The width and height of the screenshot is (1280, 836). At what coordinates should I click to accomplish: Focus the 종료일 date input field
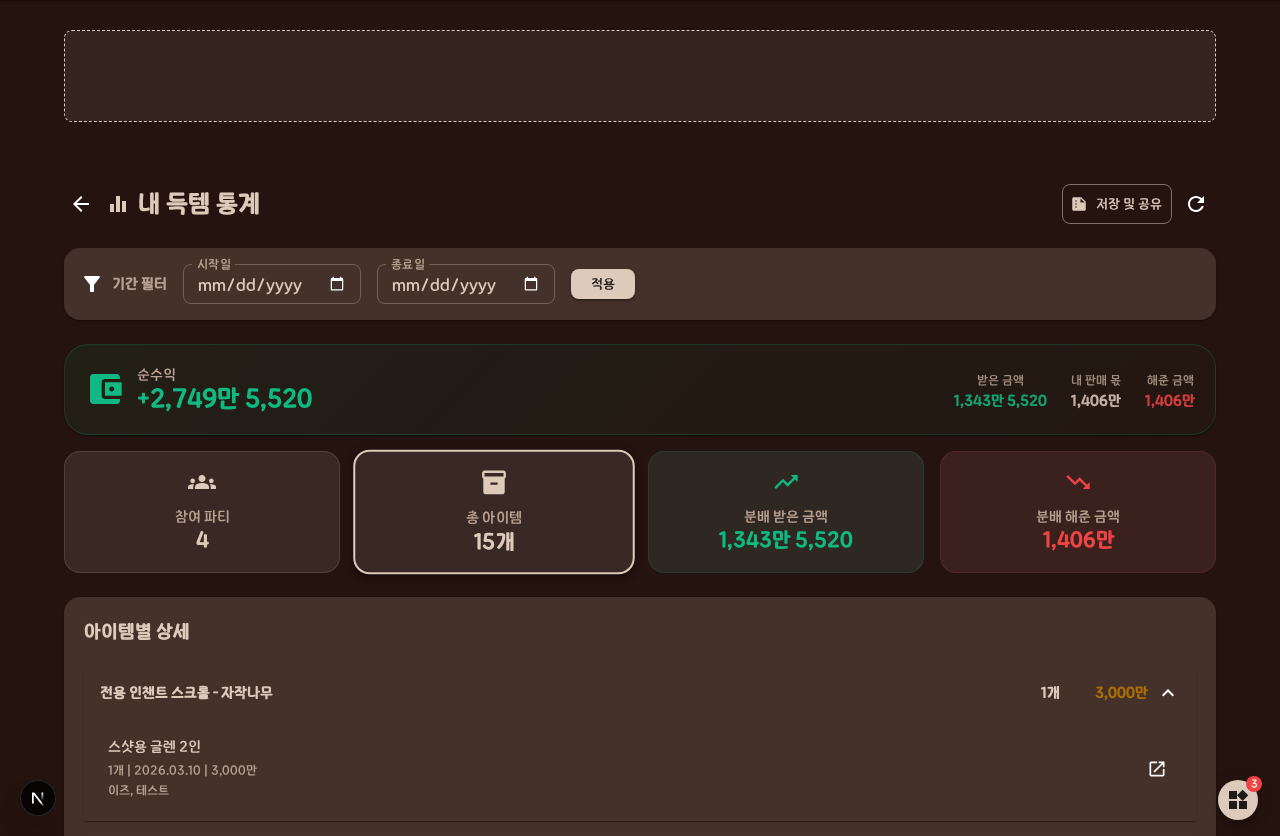click(466, 284)
